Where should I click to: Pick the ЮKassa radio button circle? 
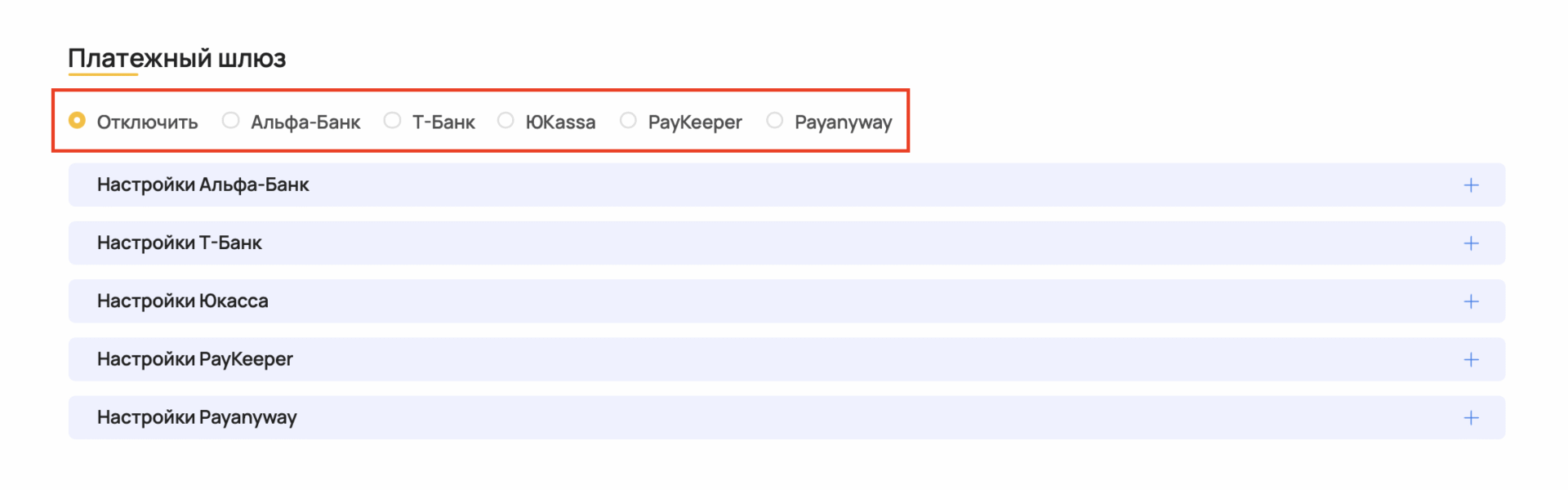(506, 121)
